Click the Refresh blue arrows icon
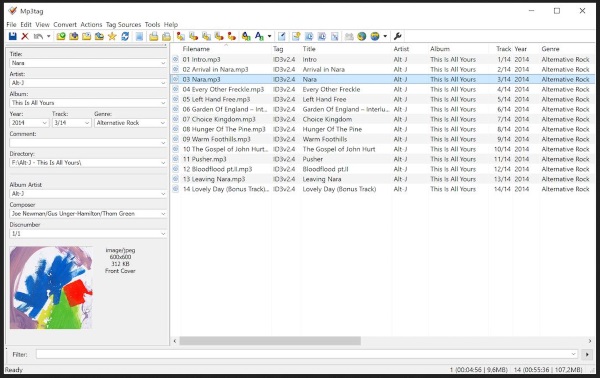 tap(125, 36)
